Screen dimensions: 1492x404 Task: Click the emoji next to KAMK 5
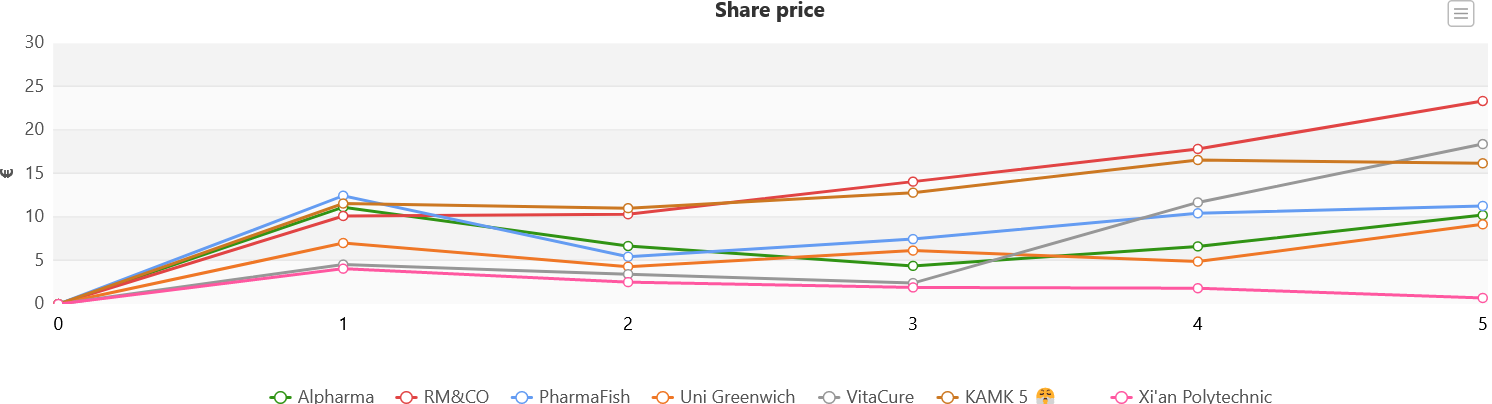pos(1046,397)
